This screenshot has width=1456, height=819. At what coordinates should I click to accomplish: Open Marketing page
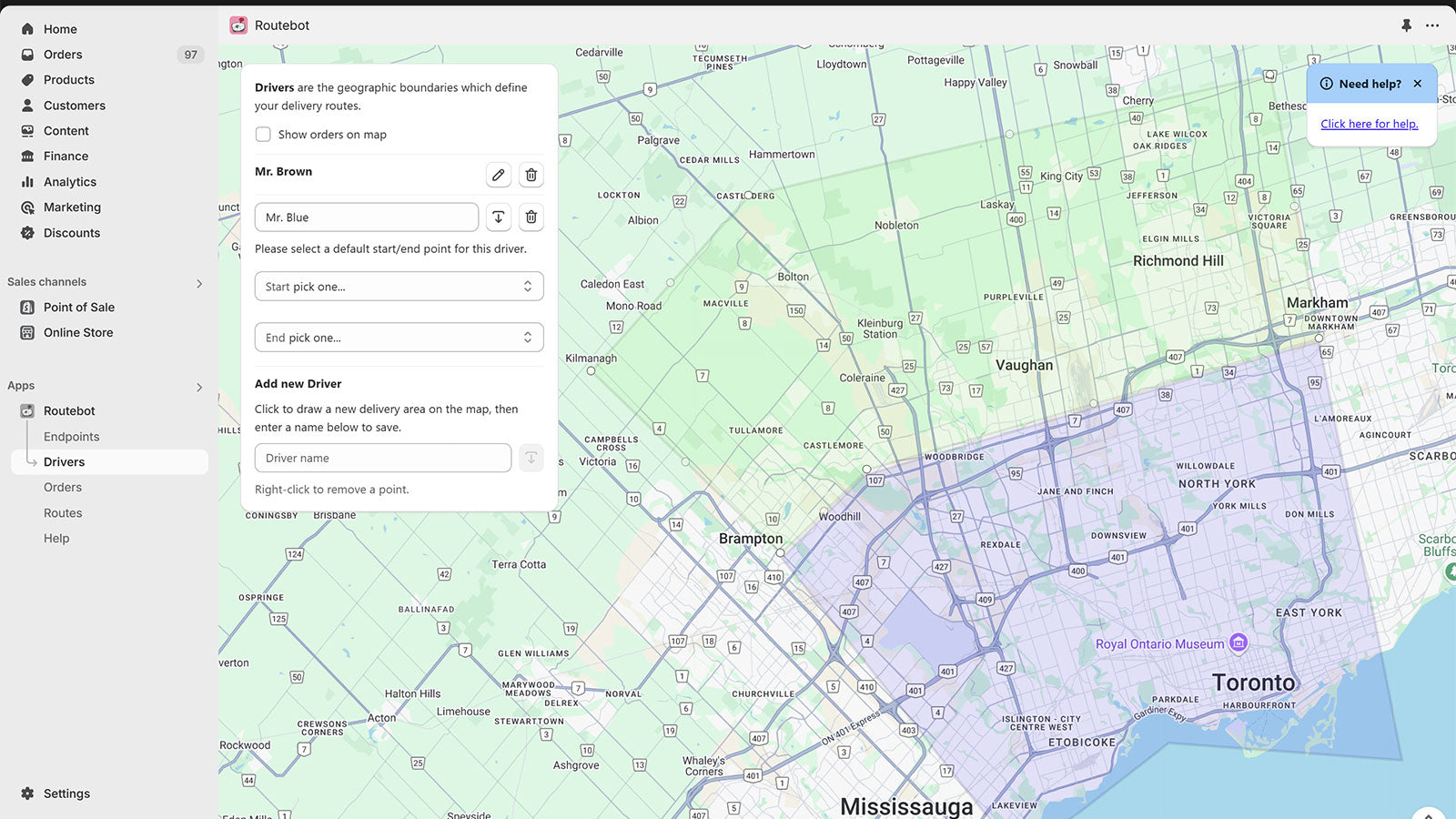[x=72, y=207]
